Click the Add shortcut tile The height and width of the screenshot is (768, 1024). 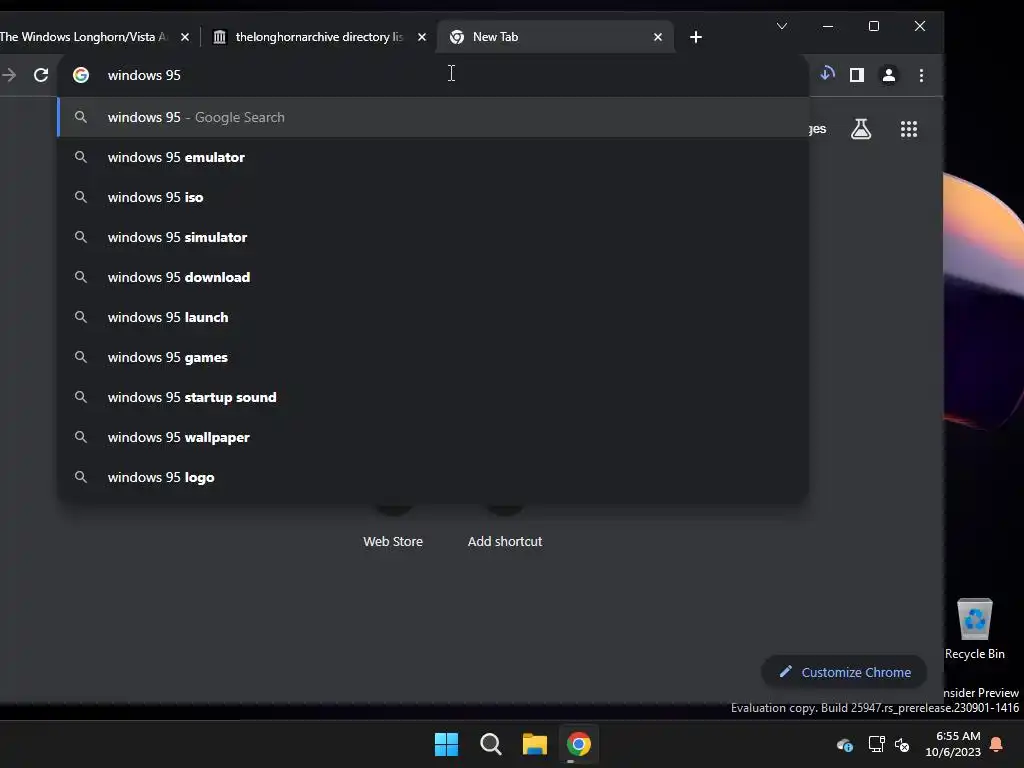coord(505,541)
